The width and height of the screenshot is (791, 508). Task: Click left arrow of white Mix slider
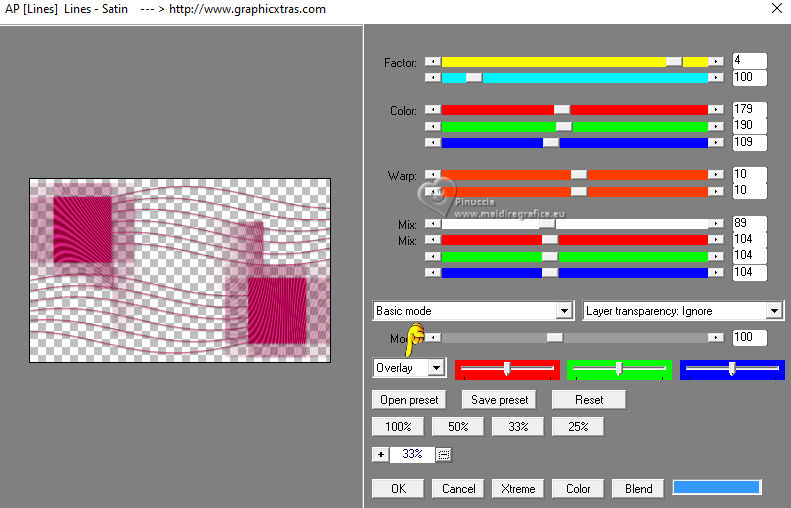[x=433, y=223]
